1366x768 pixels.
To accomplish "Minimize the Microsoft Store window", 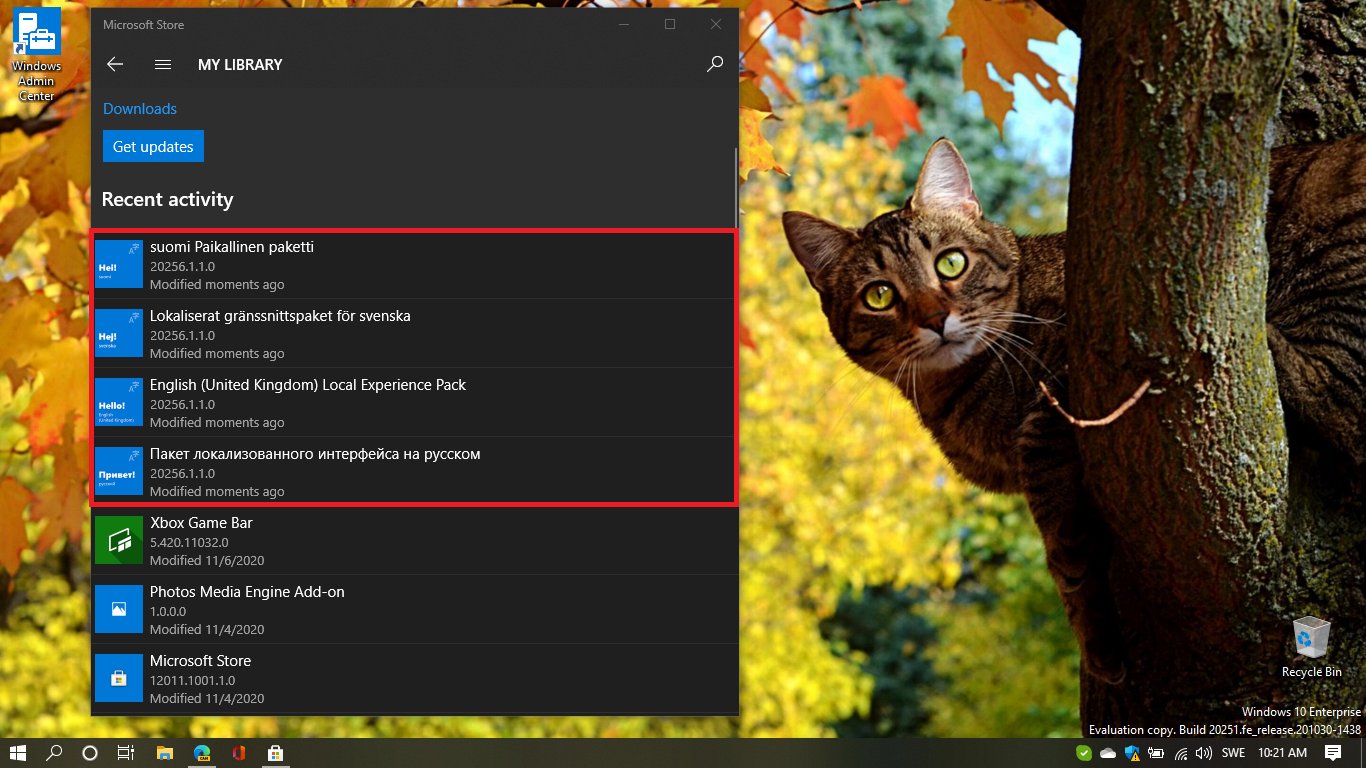I will (x=625, y=24).
